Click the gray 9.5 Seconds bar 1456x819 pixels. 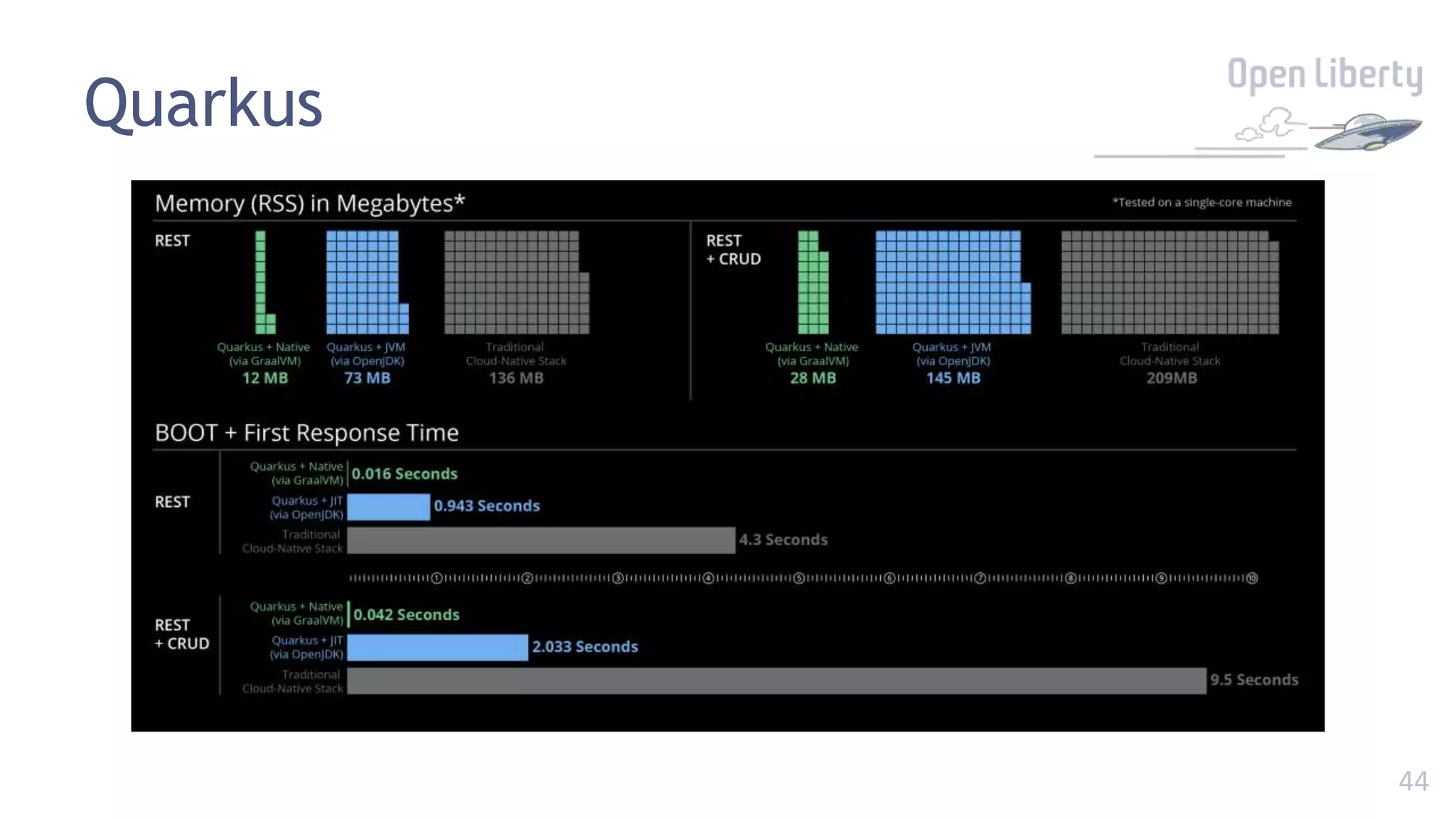[776, 680]
